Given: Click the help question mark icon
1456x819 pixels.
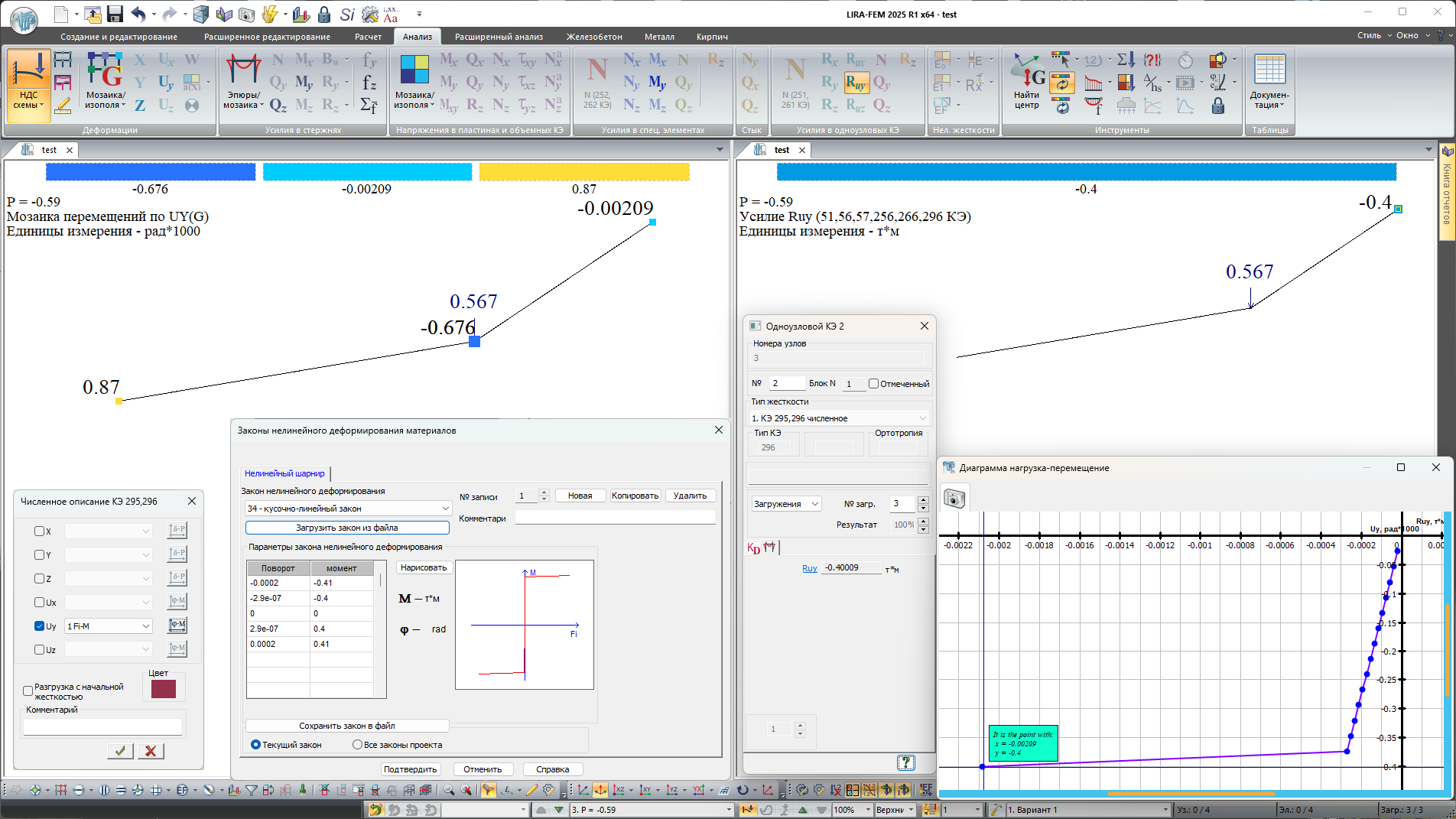Looking at the screenshot, I should click(905, 762).
